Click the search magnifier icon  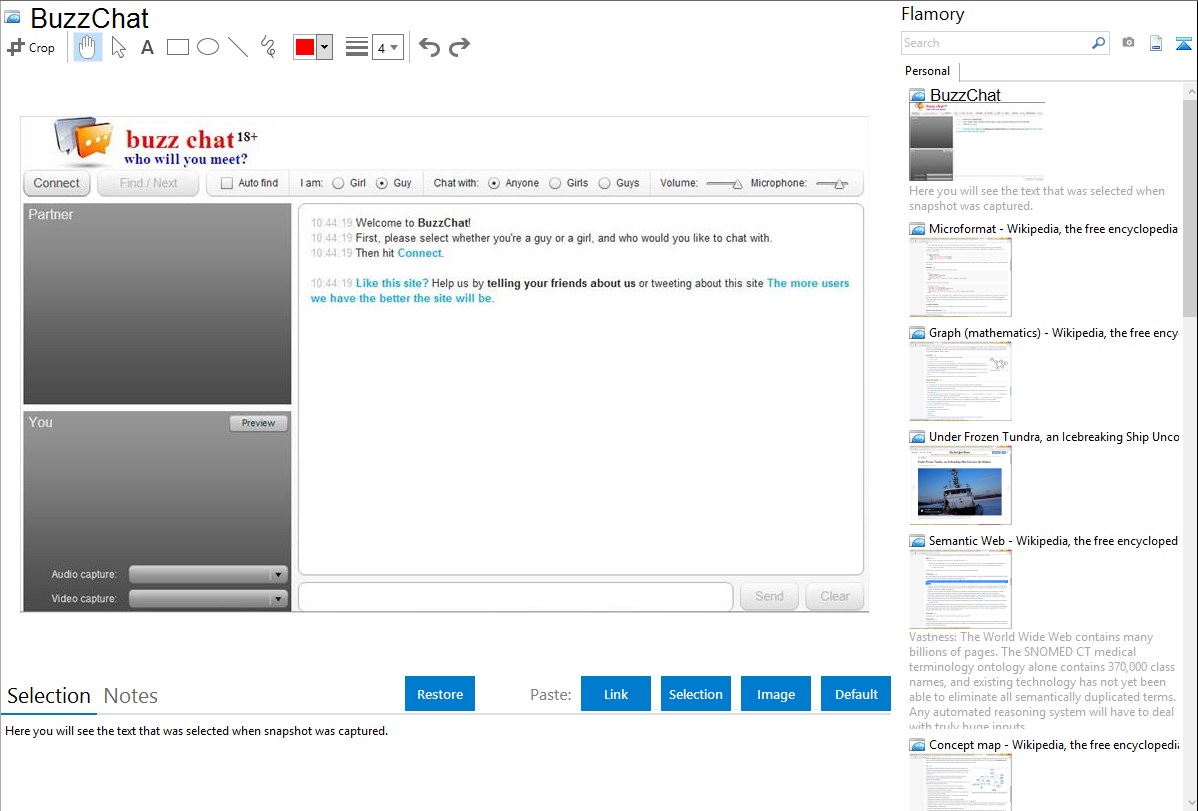tap(1098, 43)
